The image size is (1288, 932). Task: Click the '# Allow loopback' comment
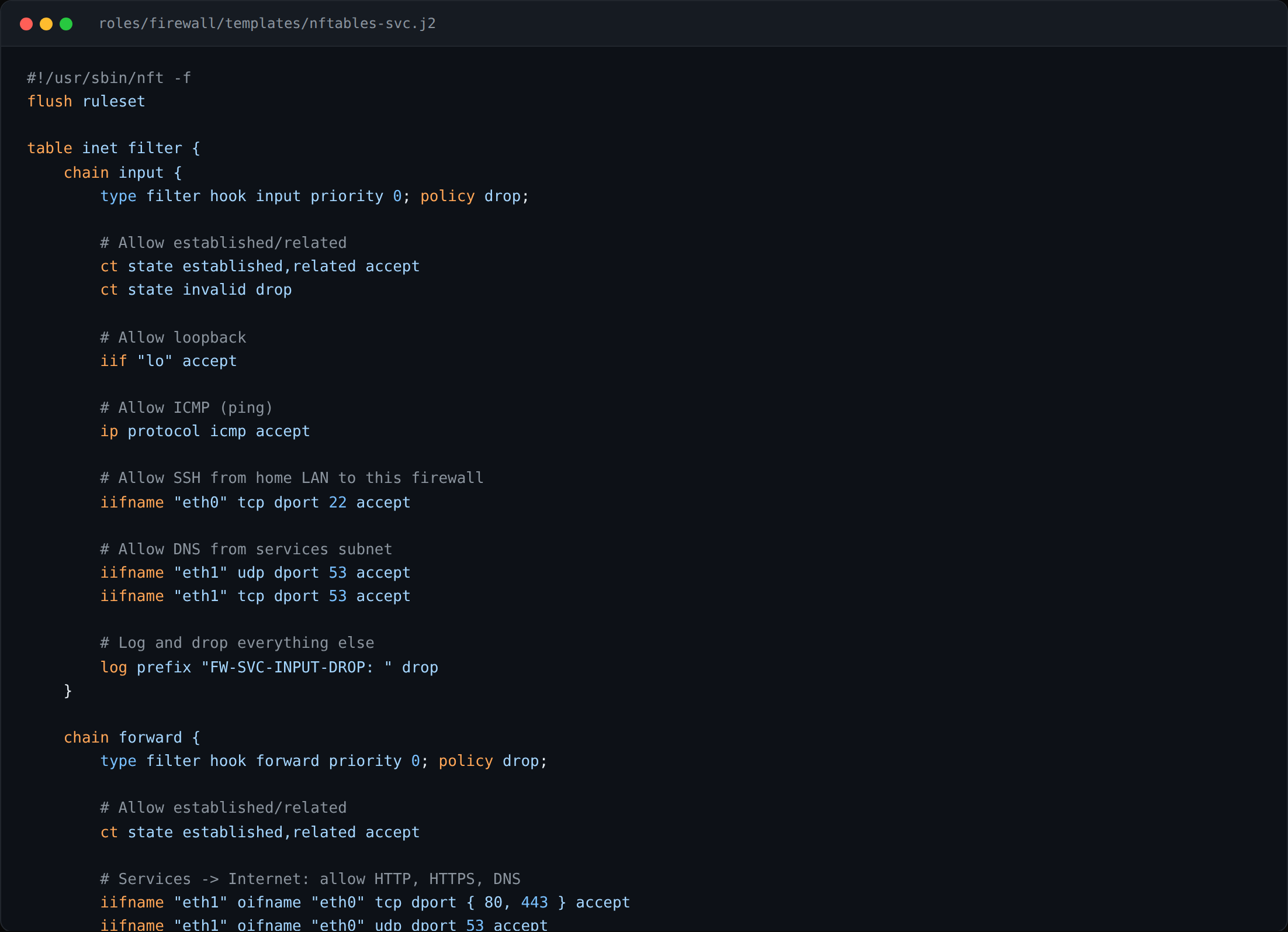click(174, 338)
